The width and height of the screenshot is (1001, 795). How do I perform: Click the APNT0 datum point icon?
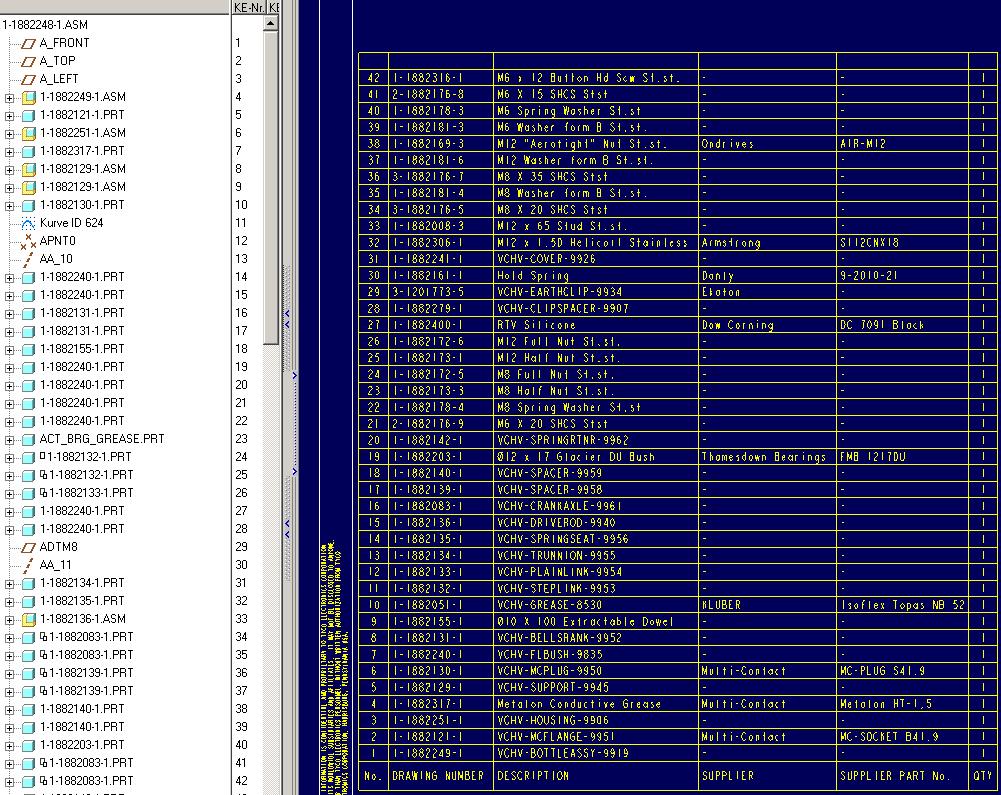point(28,241)
